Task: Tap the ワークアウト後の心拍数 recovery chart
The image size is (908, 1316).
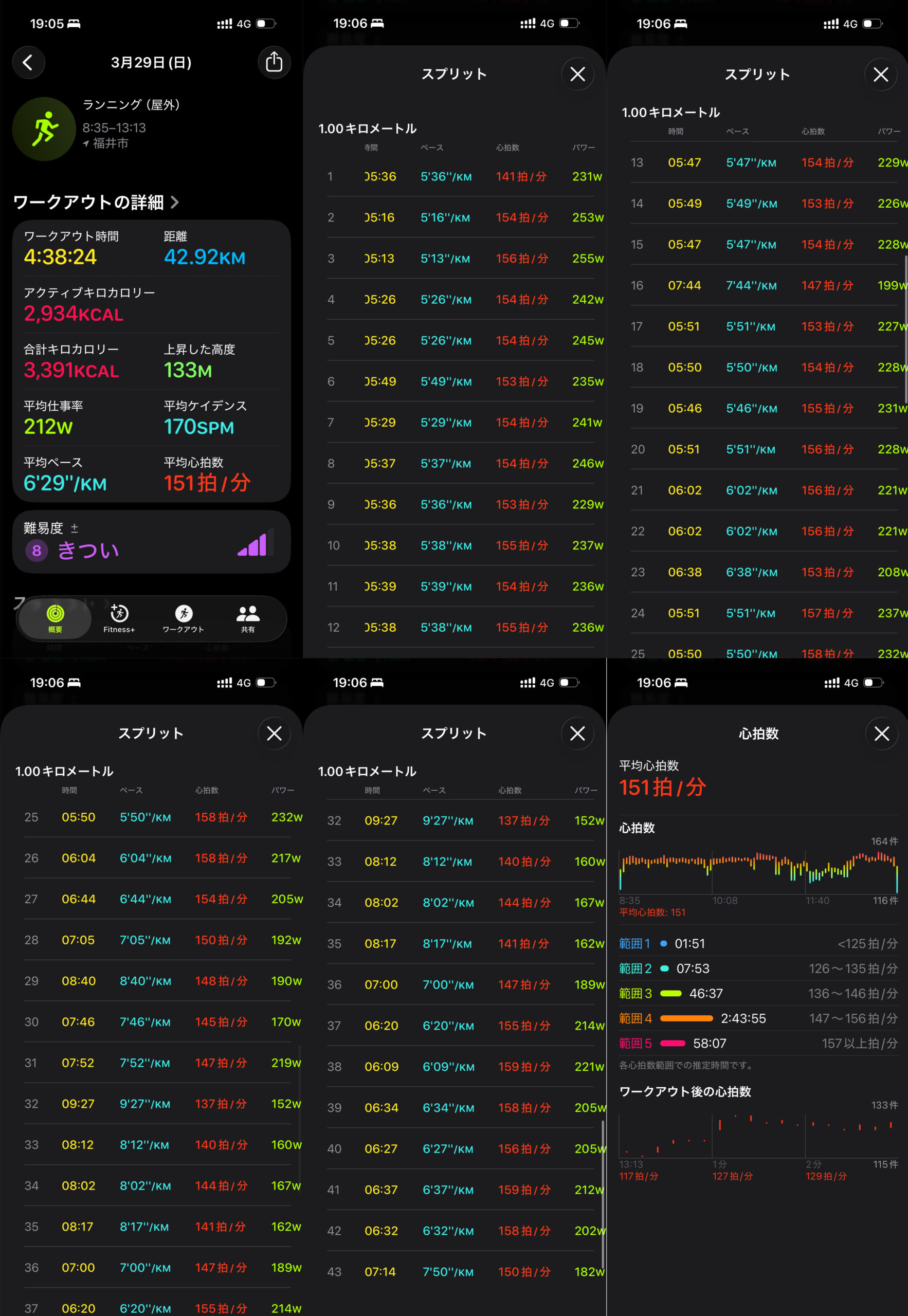Action: pos(758,1135)
